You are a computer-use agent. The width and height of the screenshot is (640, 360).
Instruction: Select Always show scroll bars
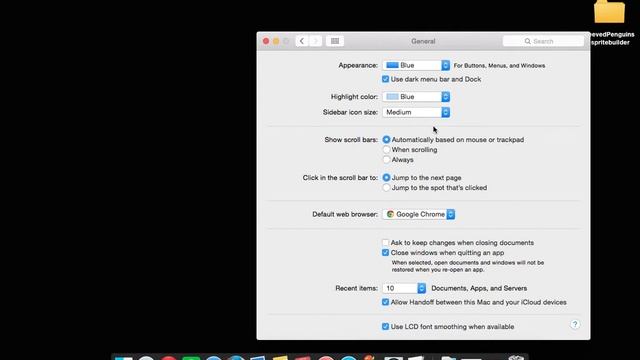click(386, 160)
